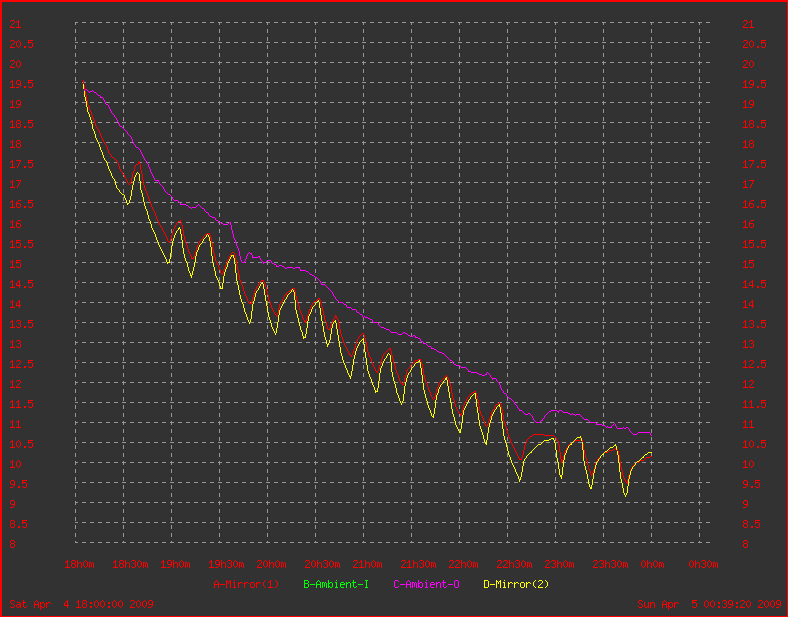This screenshot has width=788, height=617.
Task: Select the 18h30m time axis label
Action: click(130, 564)
